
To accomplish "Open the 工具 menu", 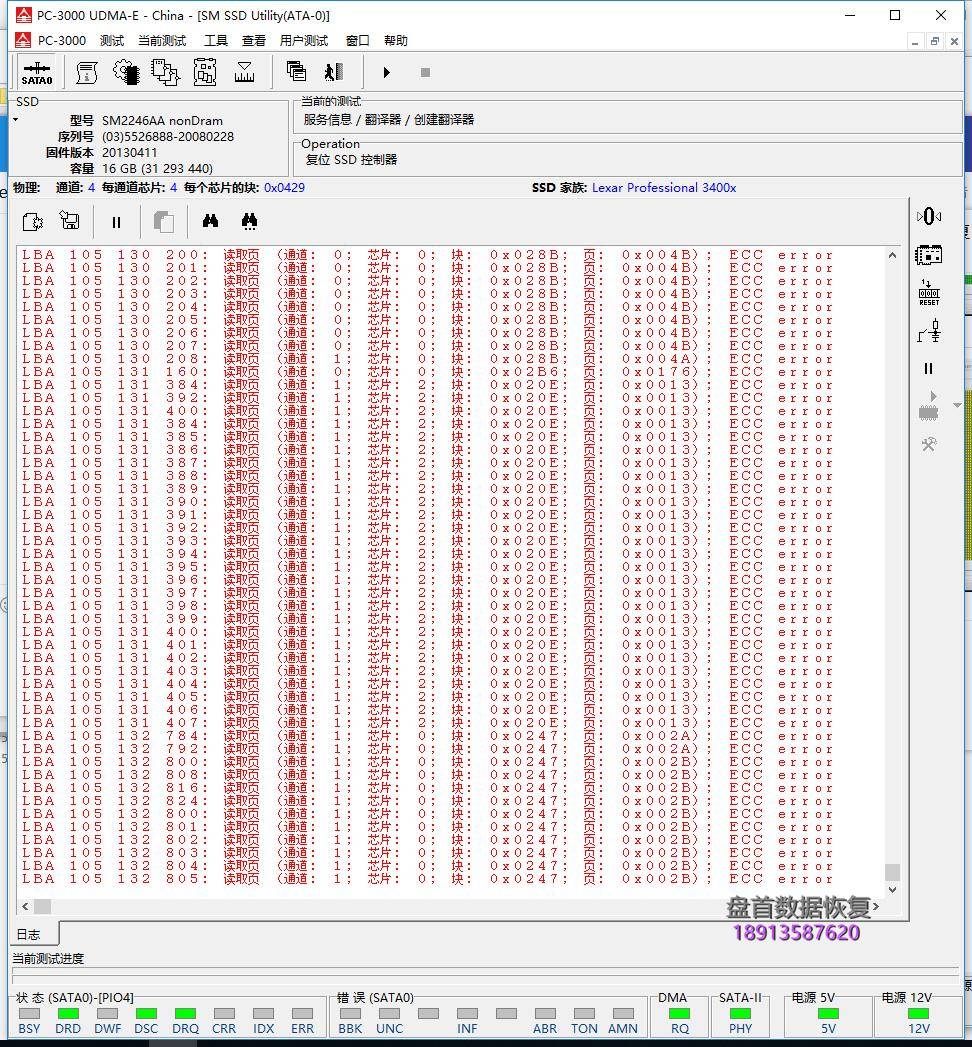I will 216,41.
